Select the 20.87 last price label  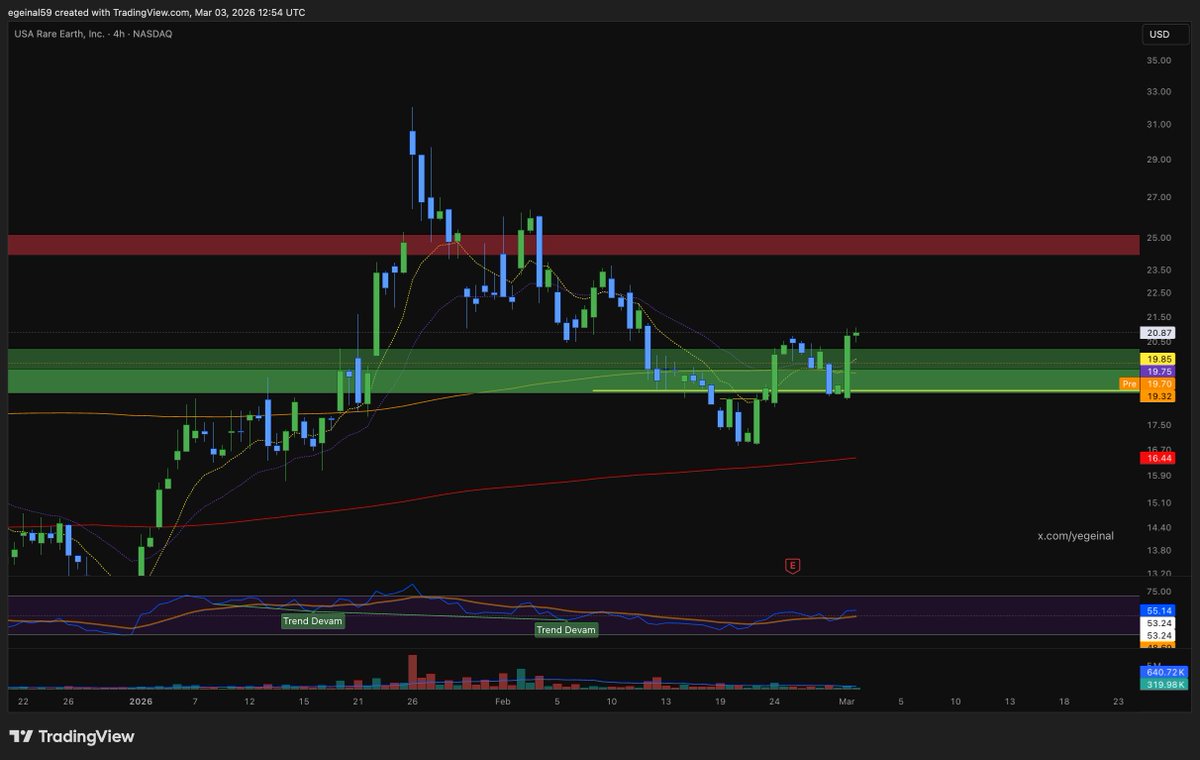[x=1160, y=332]
